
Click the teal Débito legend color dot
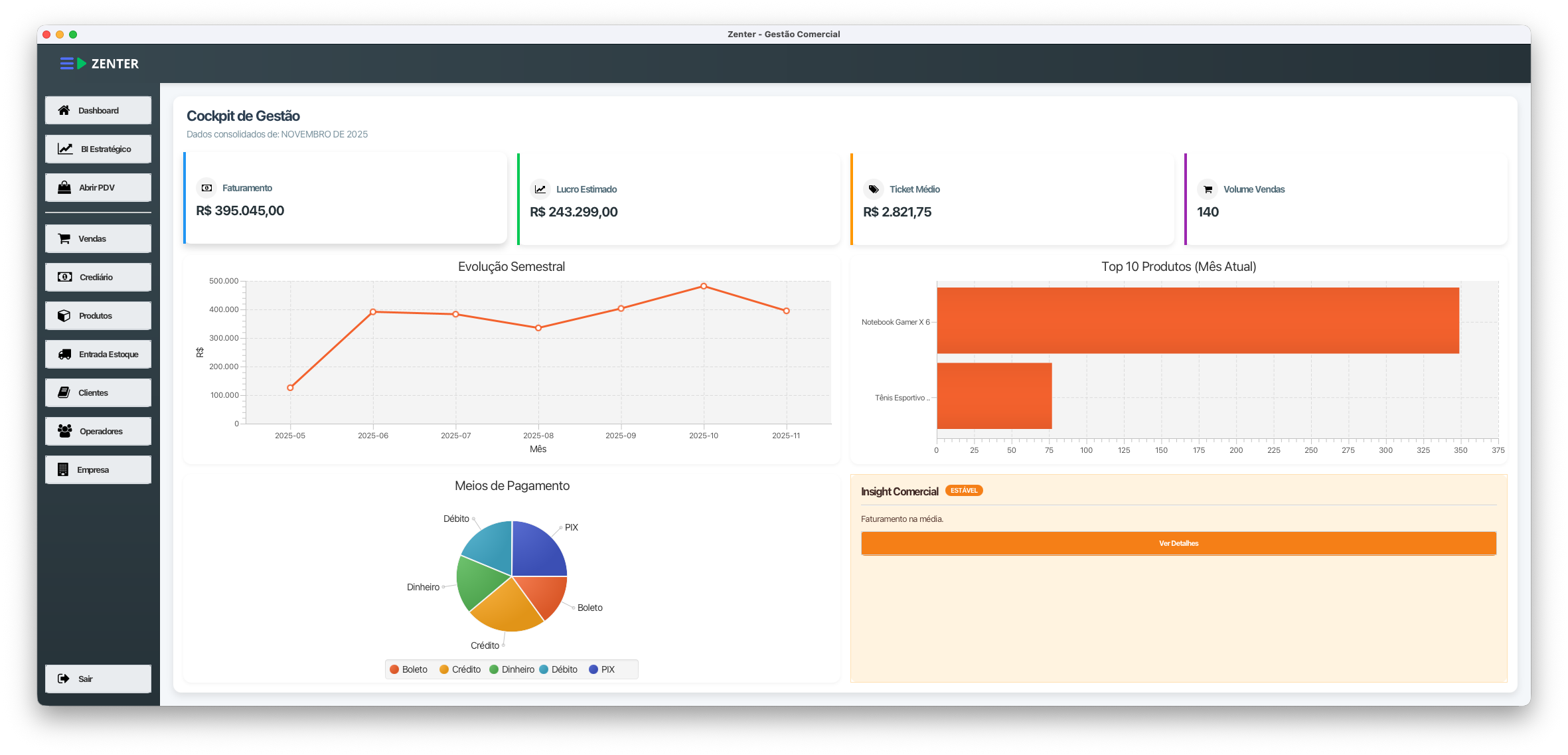(x=544, y=669)
